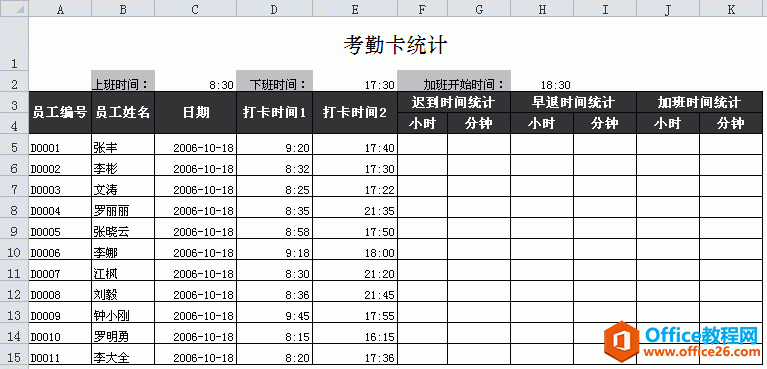
Task: Select column D header
Action: 274,9
